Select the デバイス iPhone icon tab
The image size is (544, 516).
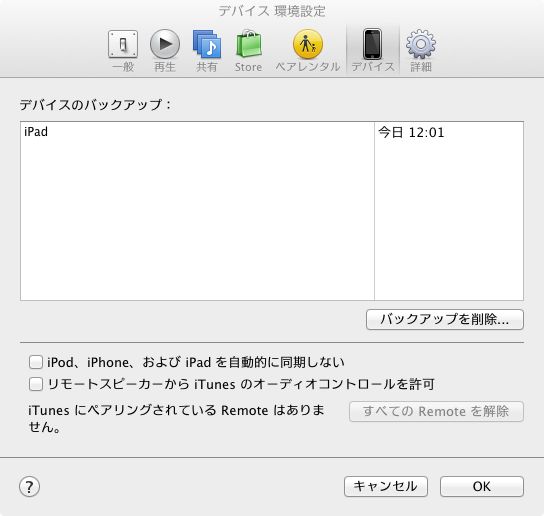tap(373, 51)
